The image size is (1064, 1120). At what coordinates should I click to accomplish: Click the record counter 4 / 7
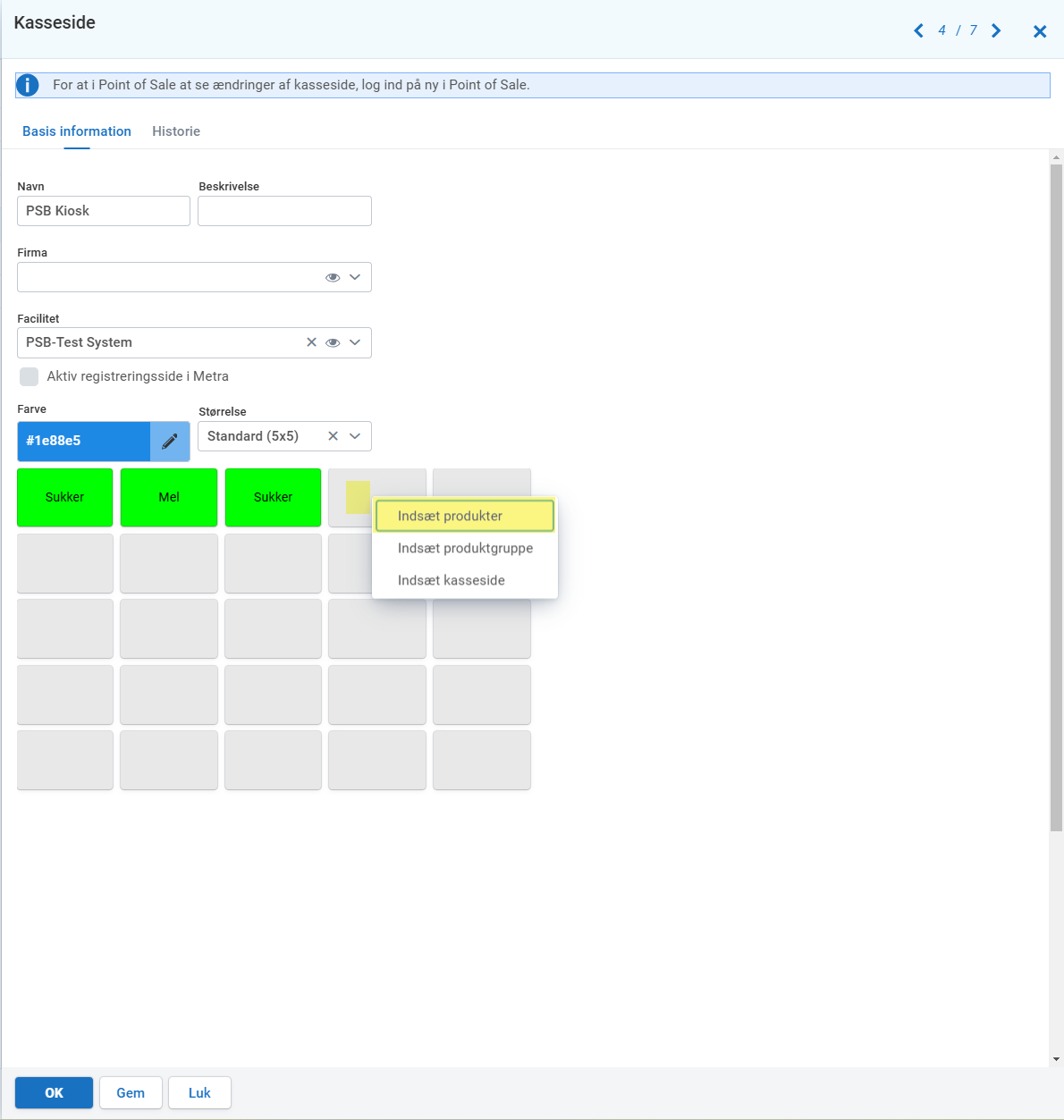[958, 30]
